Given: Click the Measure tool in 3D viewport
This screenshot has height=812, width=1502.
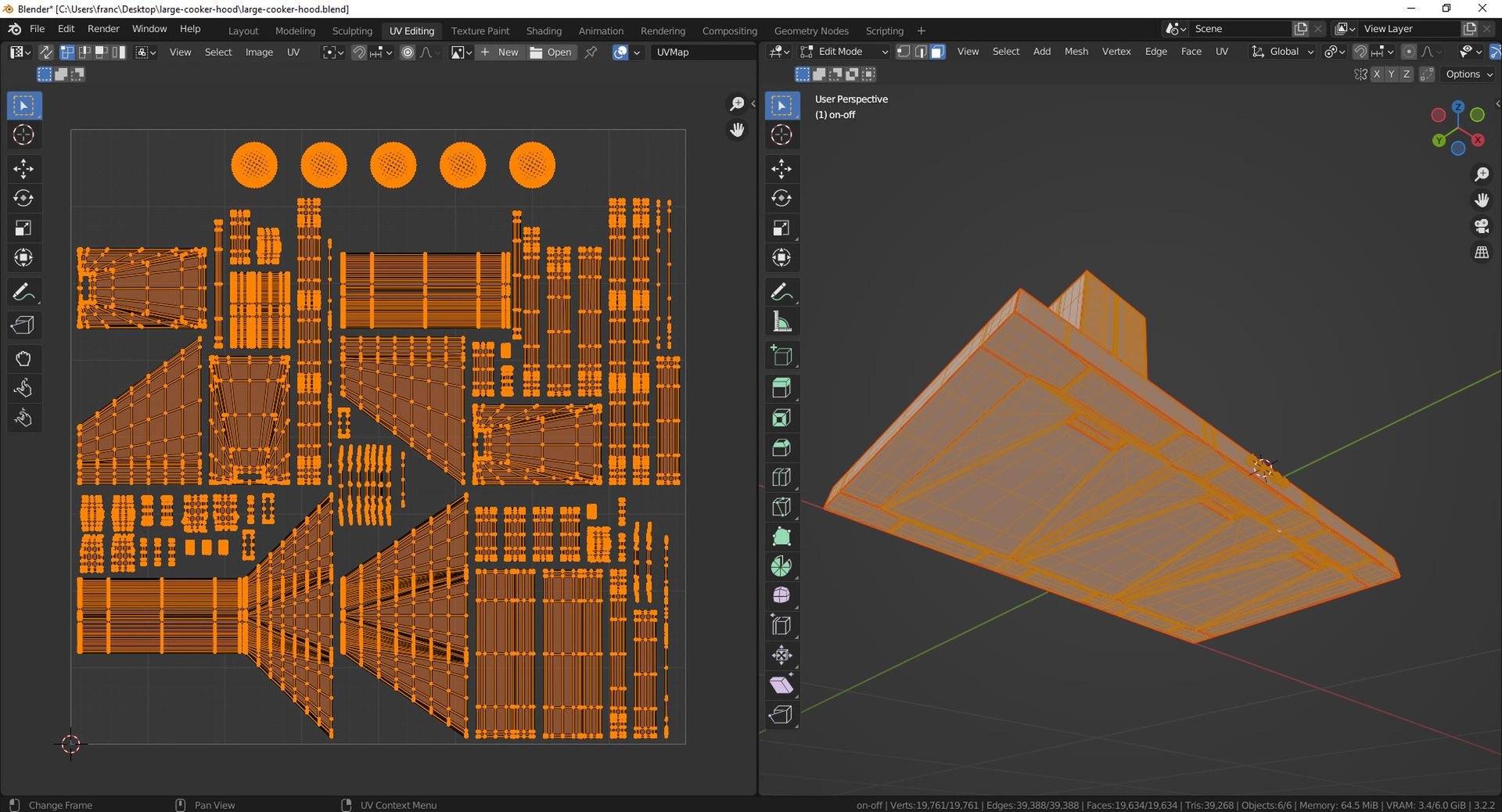Looking at the screenshot, I should coord(781,322).
